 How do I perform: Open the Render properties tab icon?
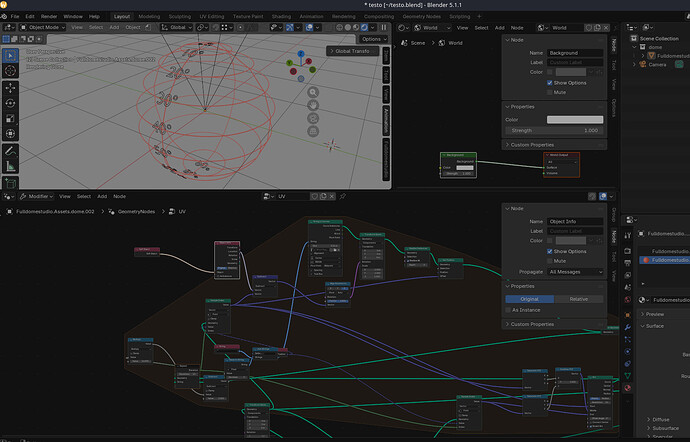point(628,251)
